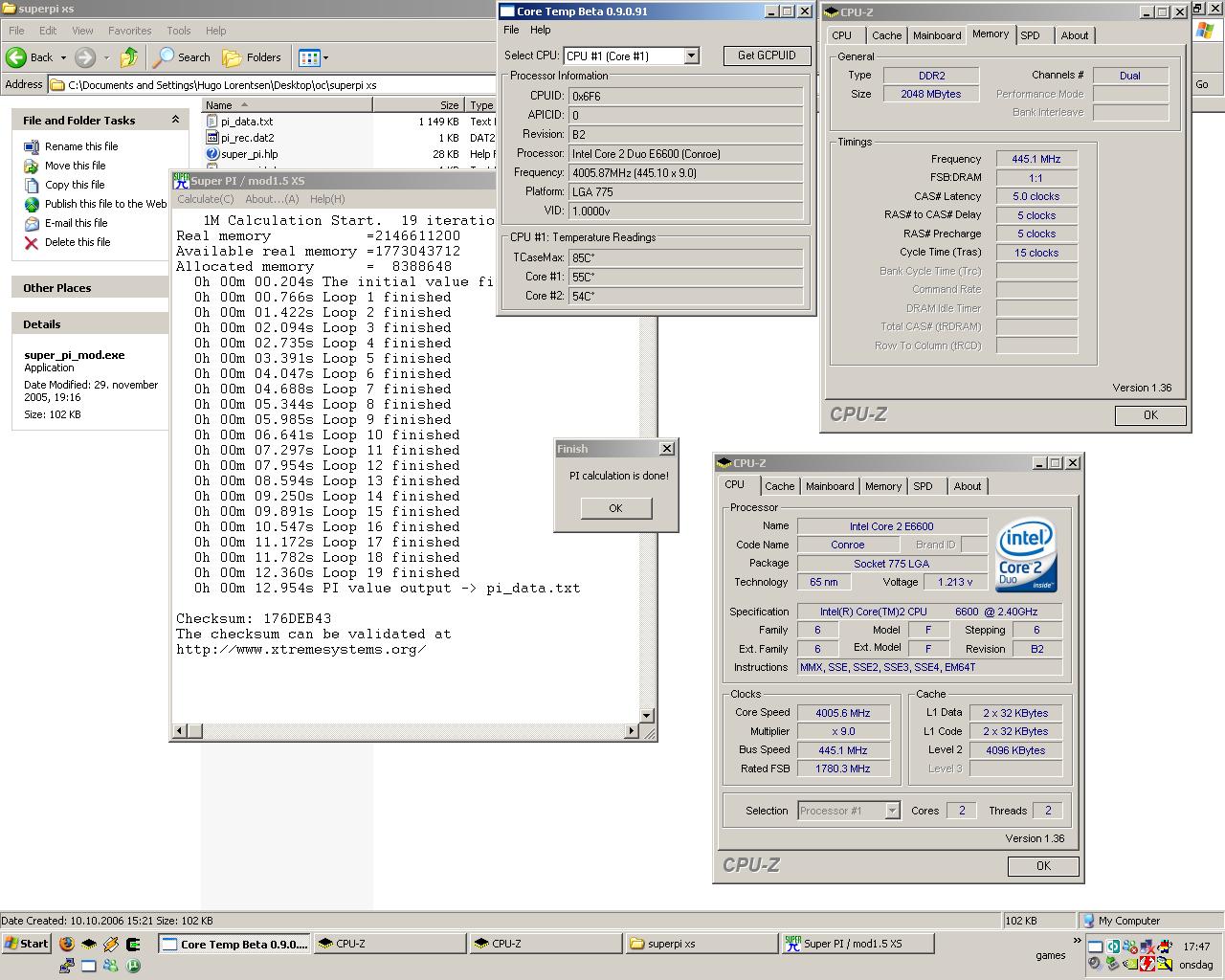Screen dimensions: 1225x980
Task: Open the network computers icon in quick launch
Action: pos(66,966)
